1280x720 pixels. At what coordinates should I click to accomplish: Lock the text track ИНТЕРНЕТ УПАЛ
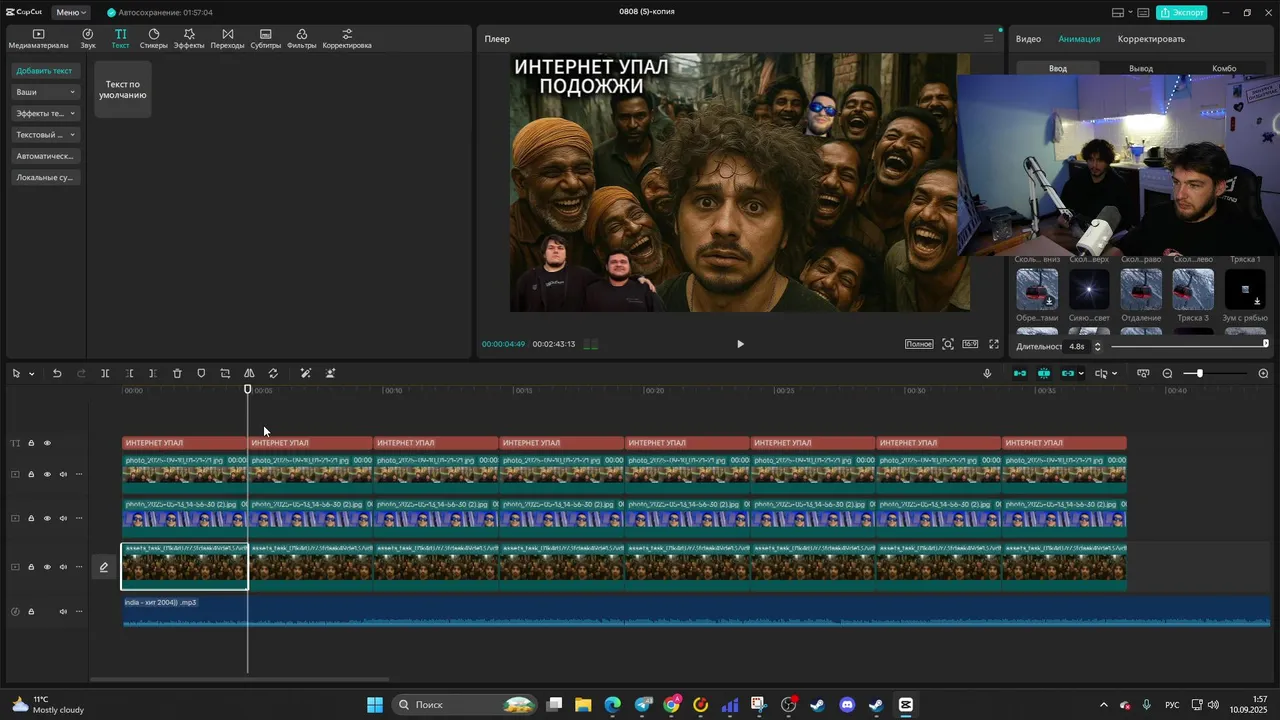click(x=31, y=443)
